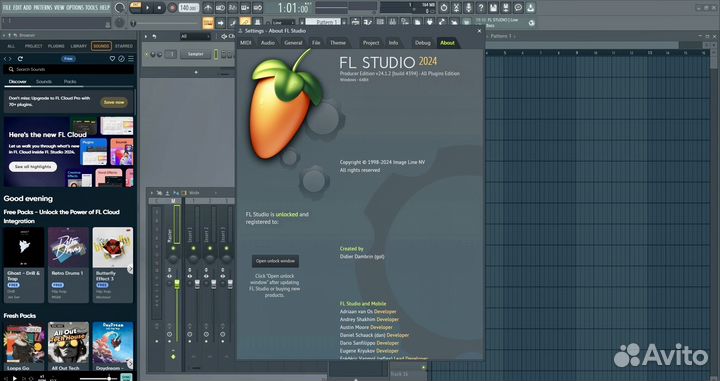Toggle the metronome icon

(208, 8)
